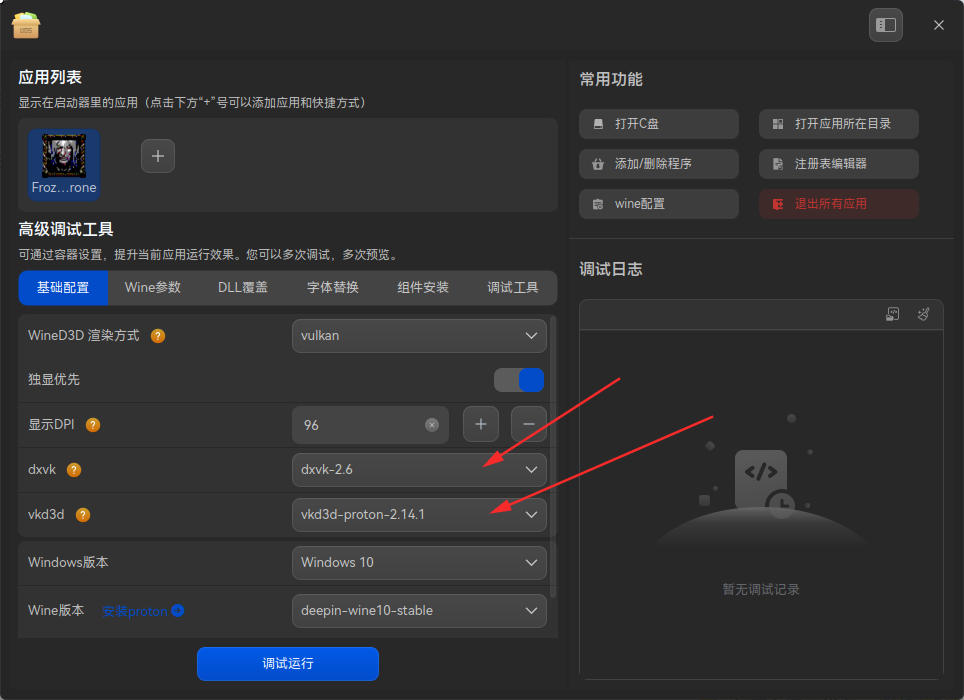
Task: Open the dxvk help question mark
Action: (x=74, y=470)
